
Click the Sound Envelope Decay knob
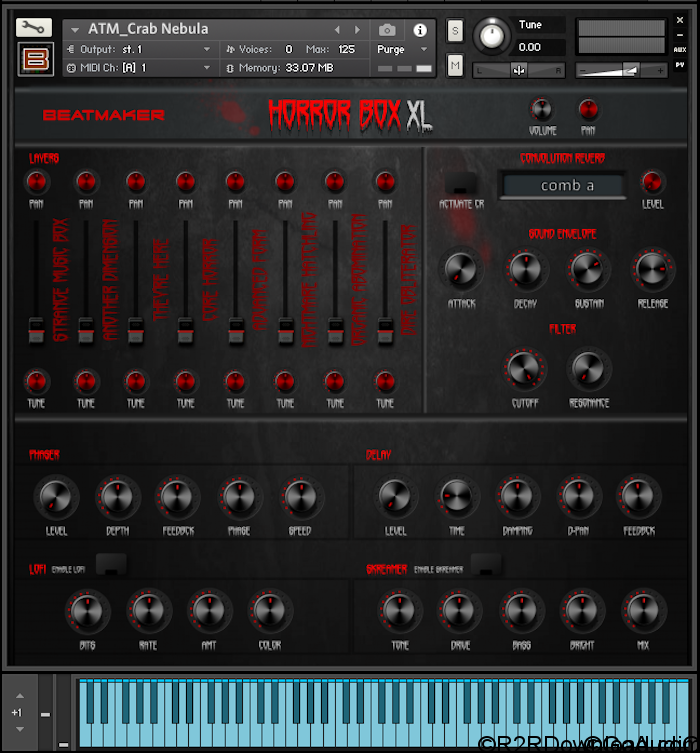coord(525,269)
